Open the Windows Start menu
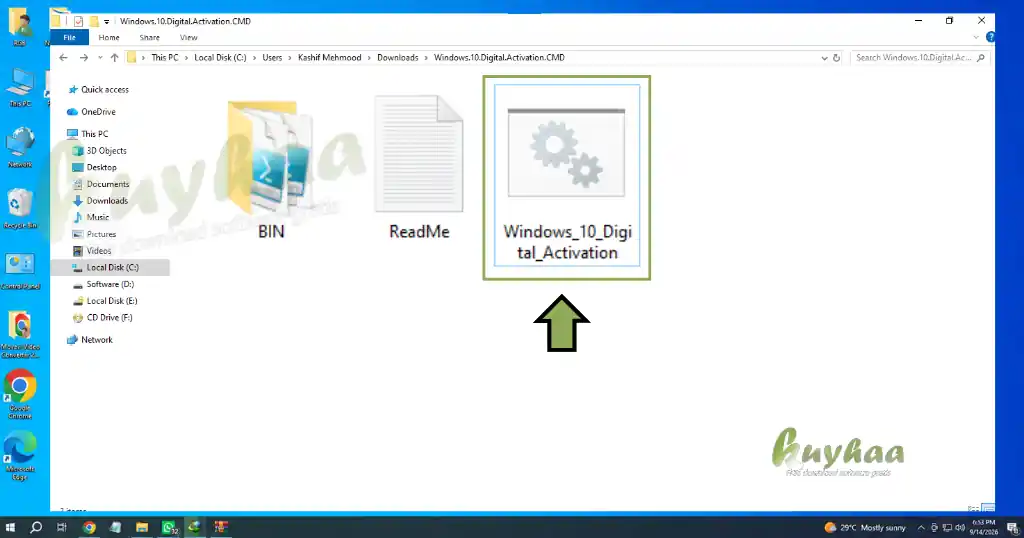Viewport: 1024px width, 538px height. [10, 527]
